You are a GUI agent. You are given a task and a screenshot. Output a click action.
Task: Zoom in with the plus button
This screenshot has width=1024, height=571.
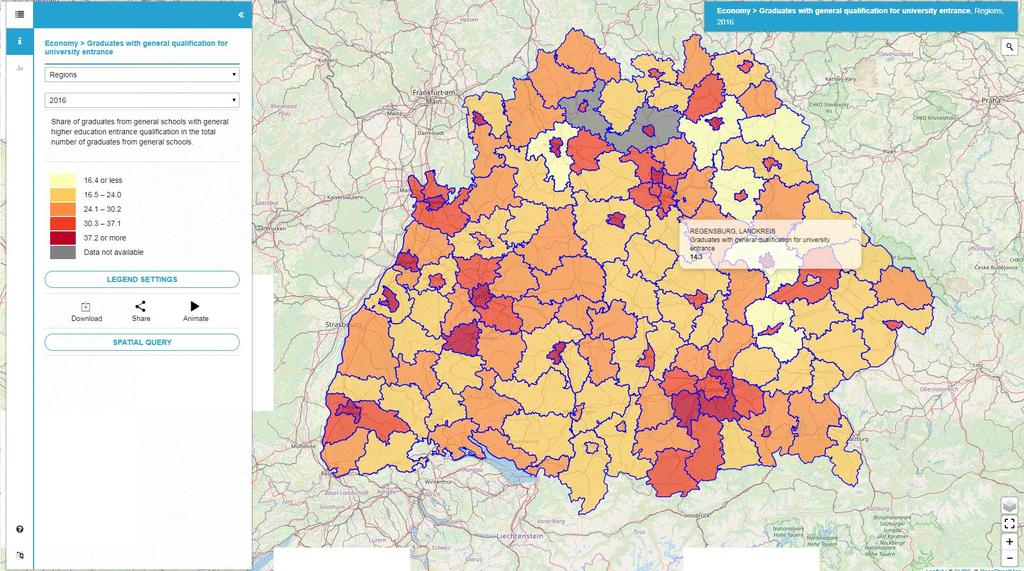(1009, 542)
